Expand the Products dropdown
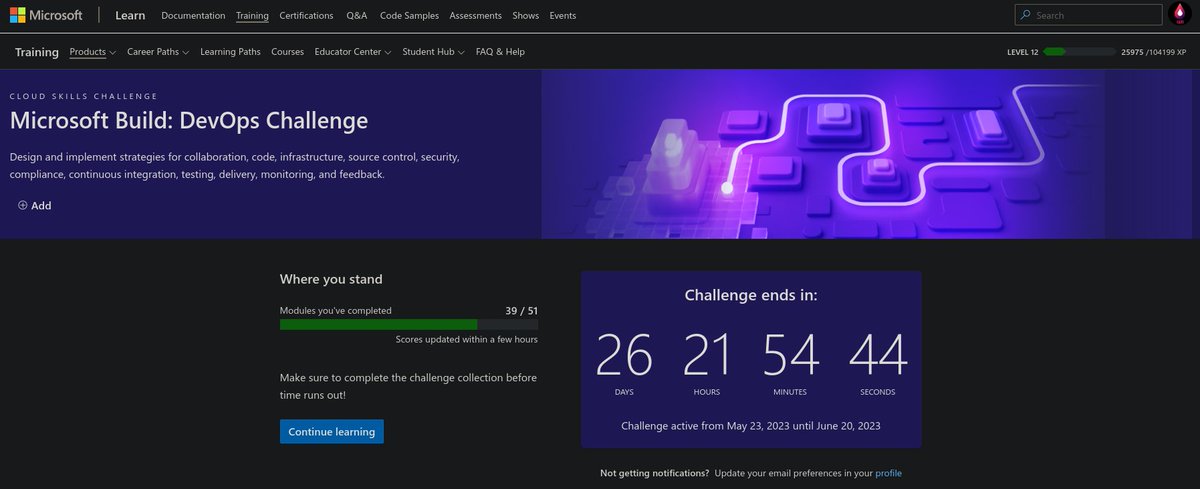Image resolution: width=1200 pixels, height=489 pixels. click(x=93, y=52)
